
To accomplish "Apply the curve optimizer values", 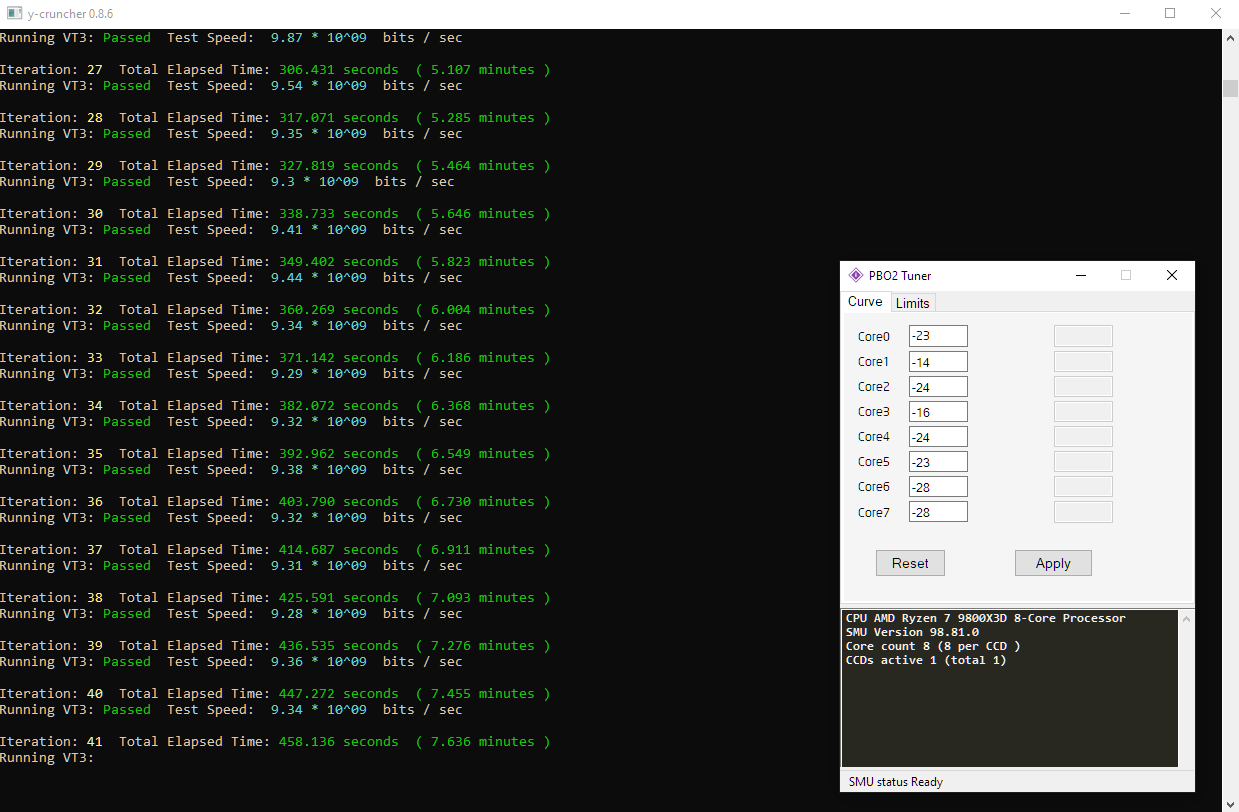I will click(1053, 563).
